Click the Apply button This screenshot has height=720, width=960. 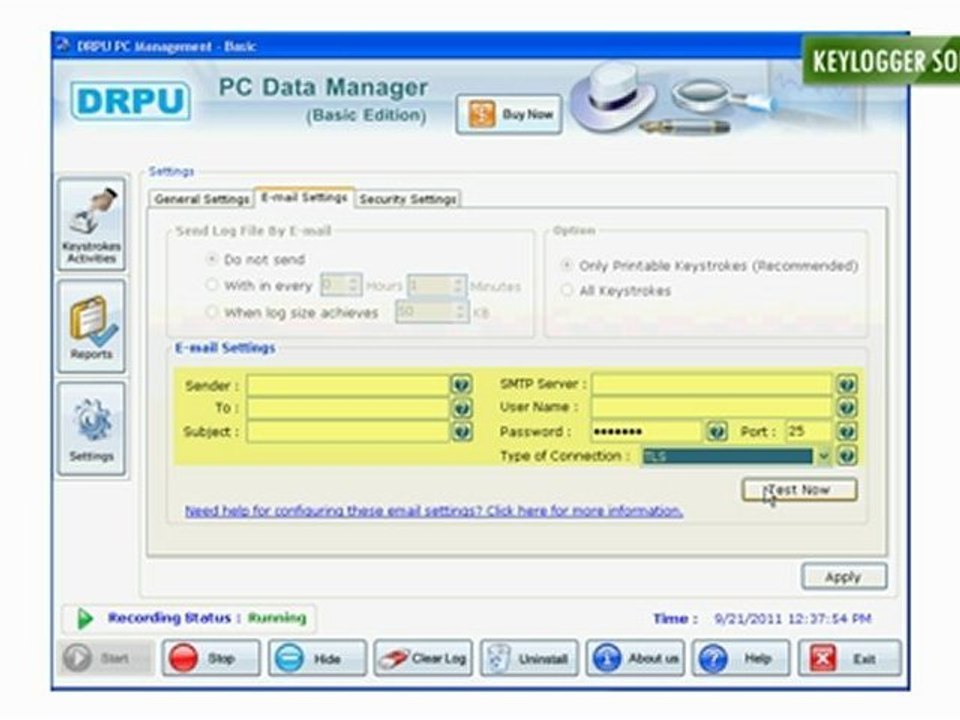(844, 577)
